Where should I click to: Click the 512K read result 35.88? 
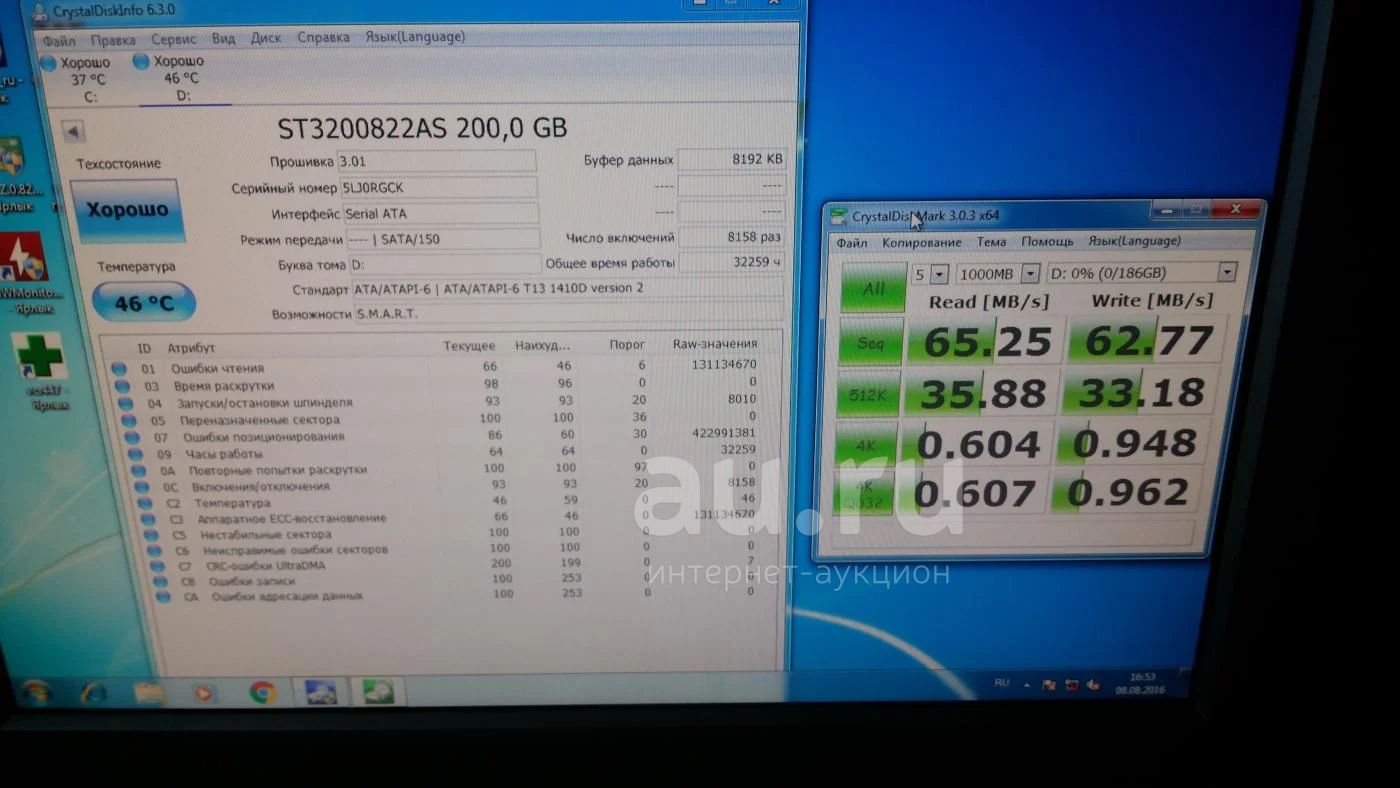tap(981, 393)
